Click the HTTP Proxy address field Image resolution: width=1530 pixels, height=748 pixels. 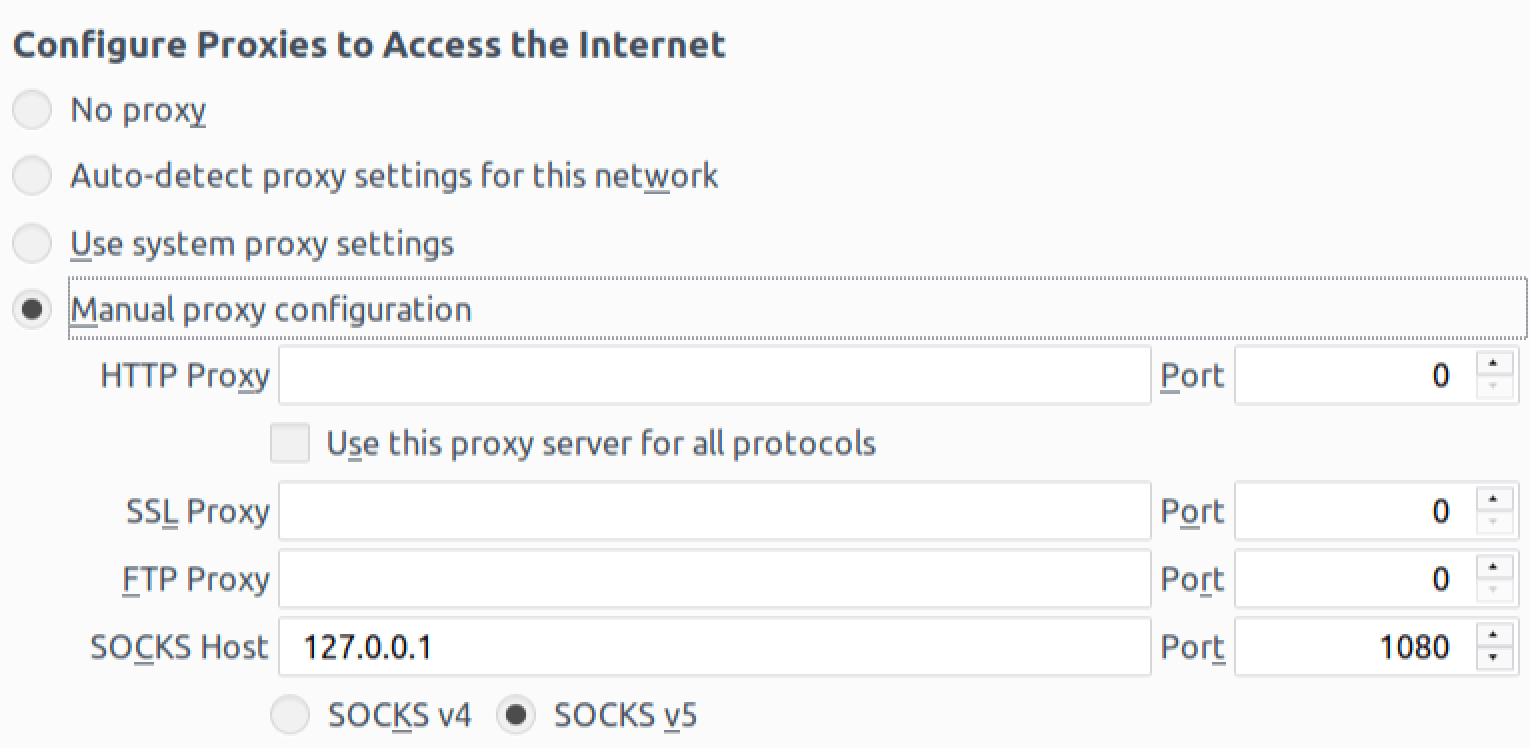pos(715,376)
